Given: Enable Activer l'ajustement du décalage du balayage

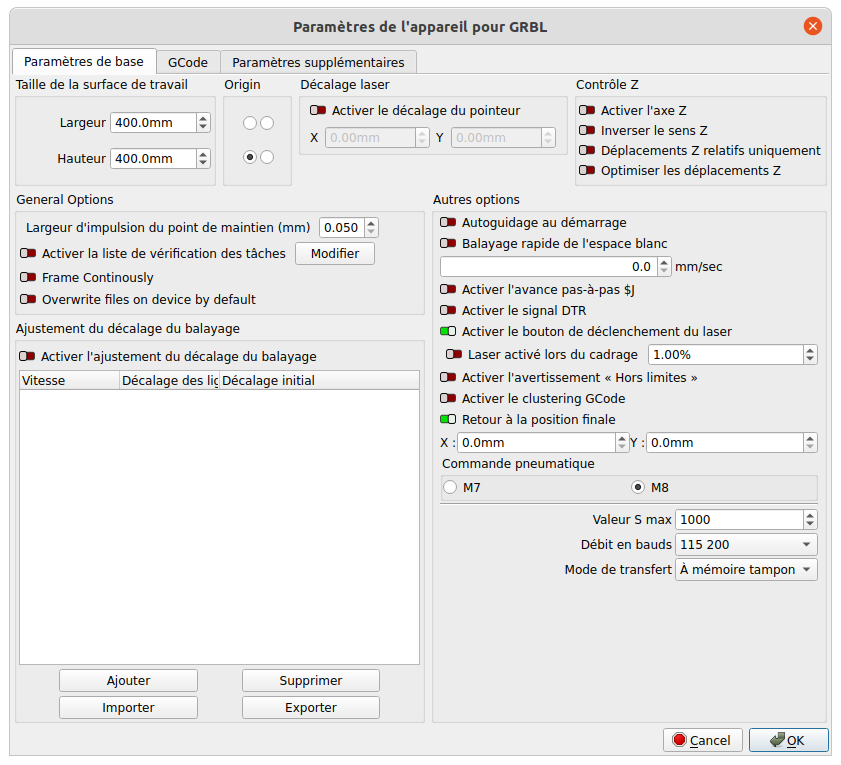Looking at the screenshot, I should pyautogui.click(x=27, y=357).
